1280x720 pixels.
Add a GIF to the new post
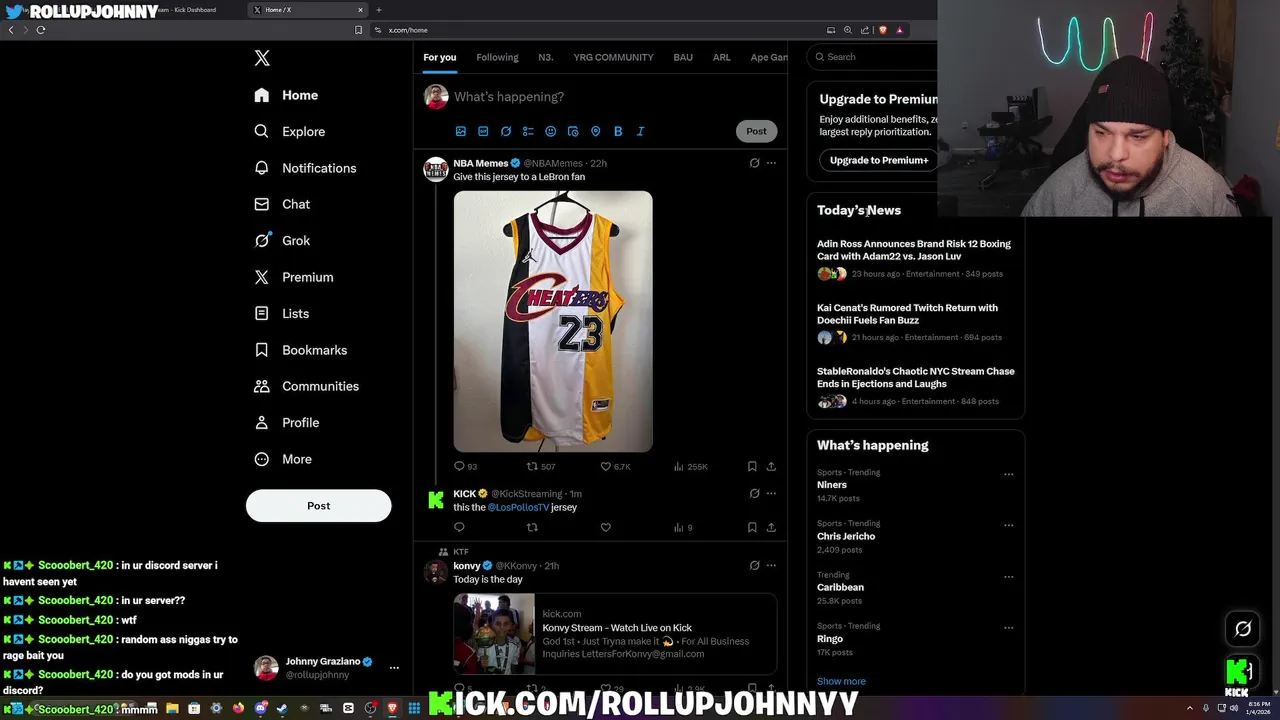483,131
